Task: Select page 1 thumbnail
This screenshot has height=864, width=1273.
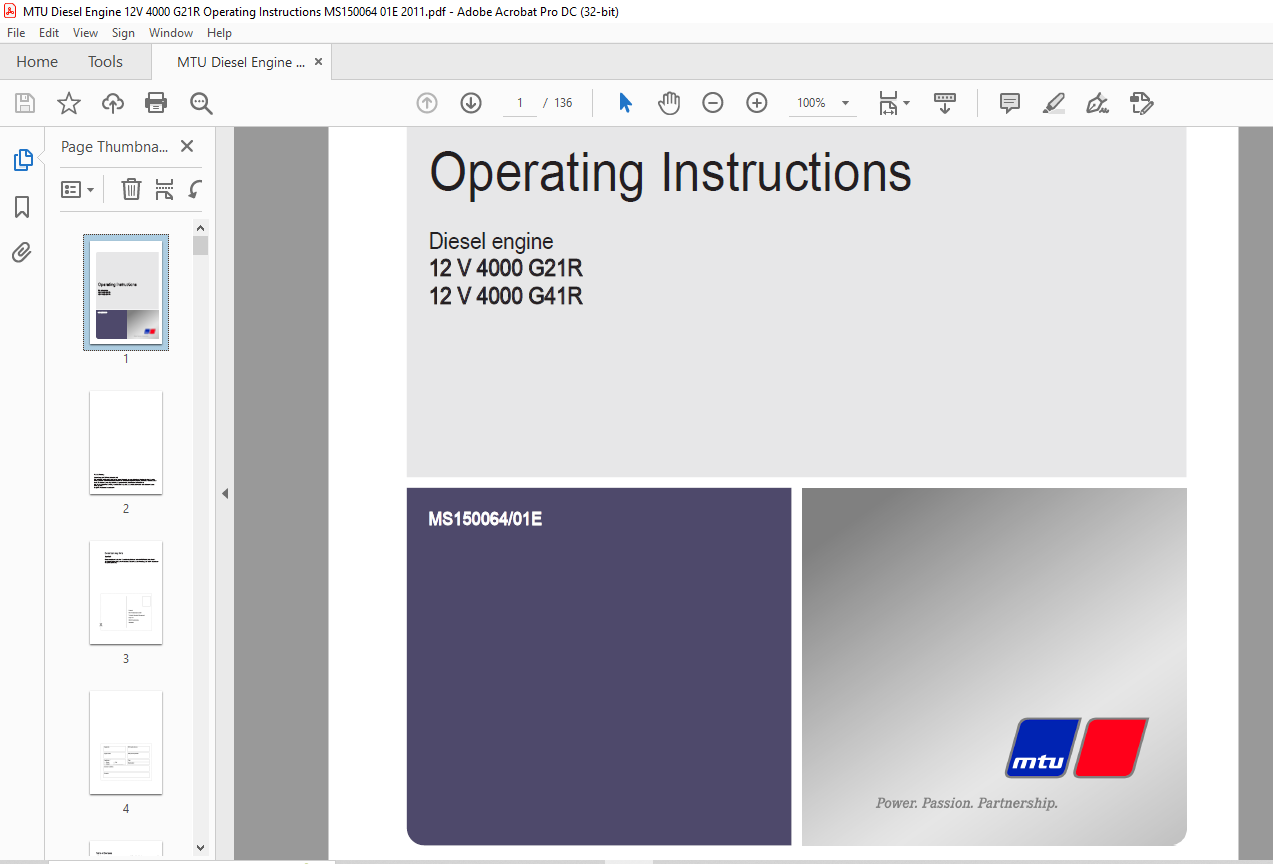Action: click(x=126, y=292)
